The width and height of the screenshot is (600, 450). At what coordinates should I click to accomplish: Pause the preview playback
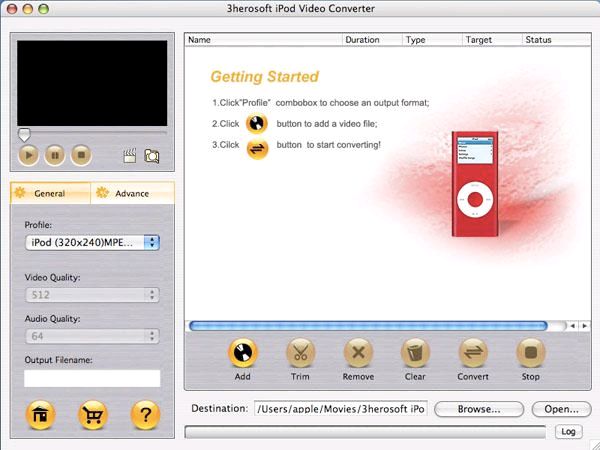(55, 155)
